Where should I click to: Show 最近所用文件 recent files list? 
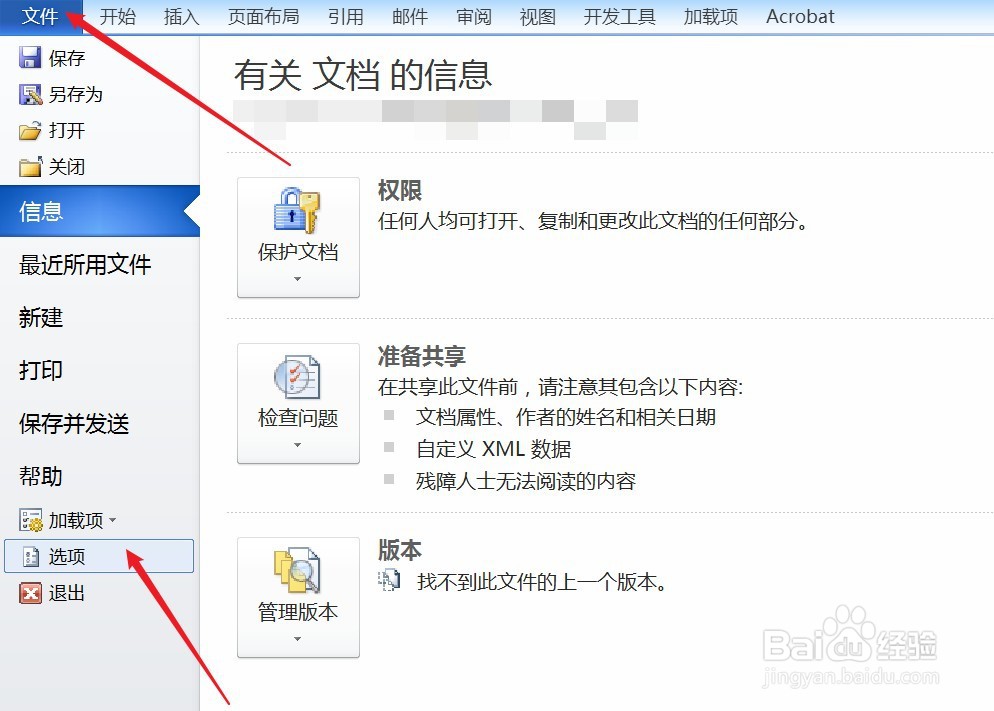[79, 265]
